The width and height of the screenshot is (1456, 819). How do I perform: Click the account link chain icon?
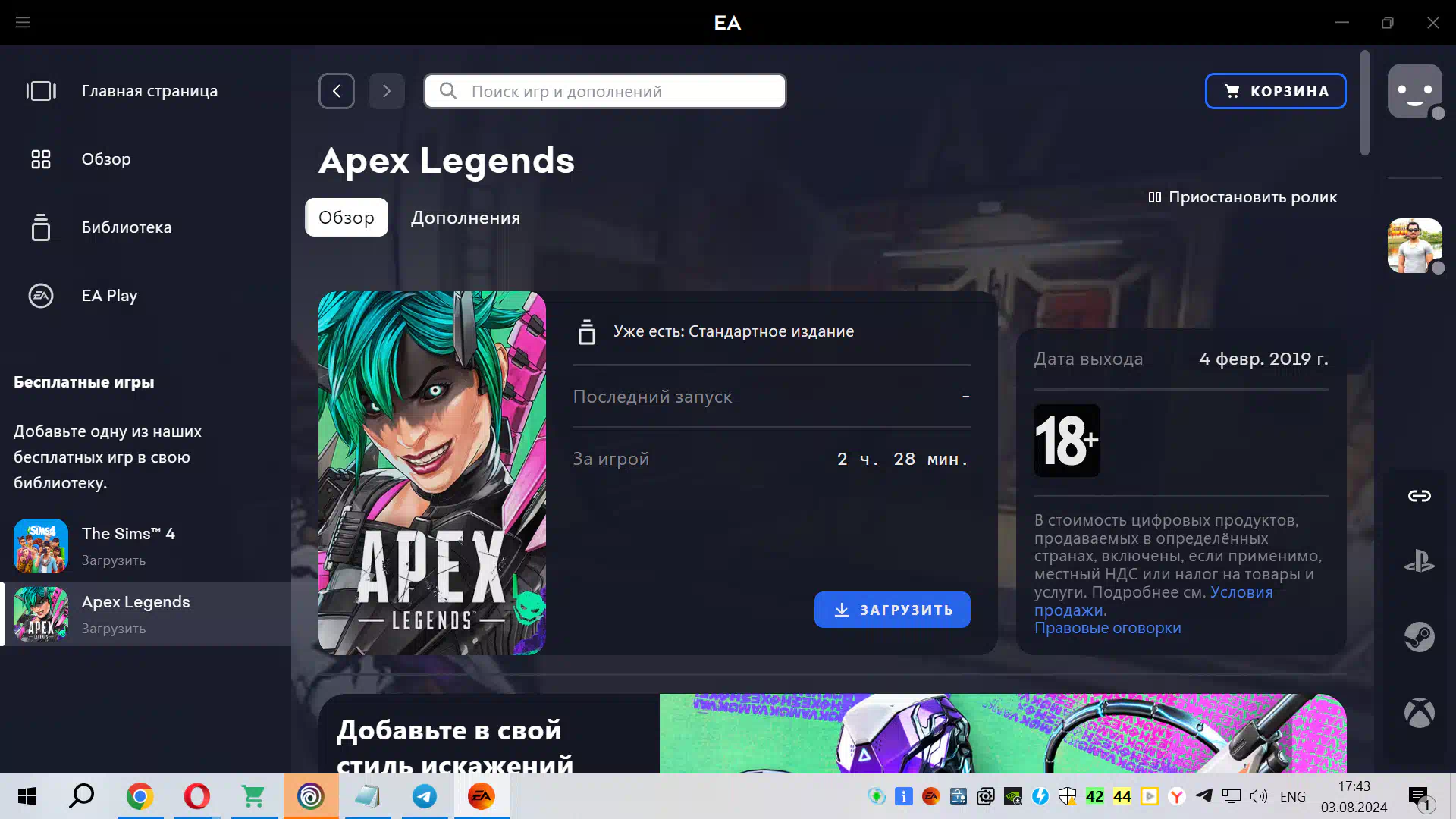1419,496
